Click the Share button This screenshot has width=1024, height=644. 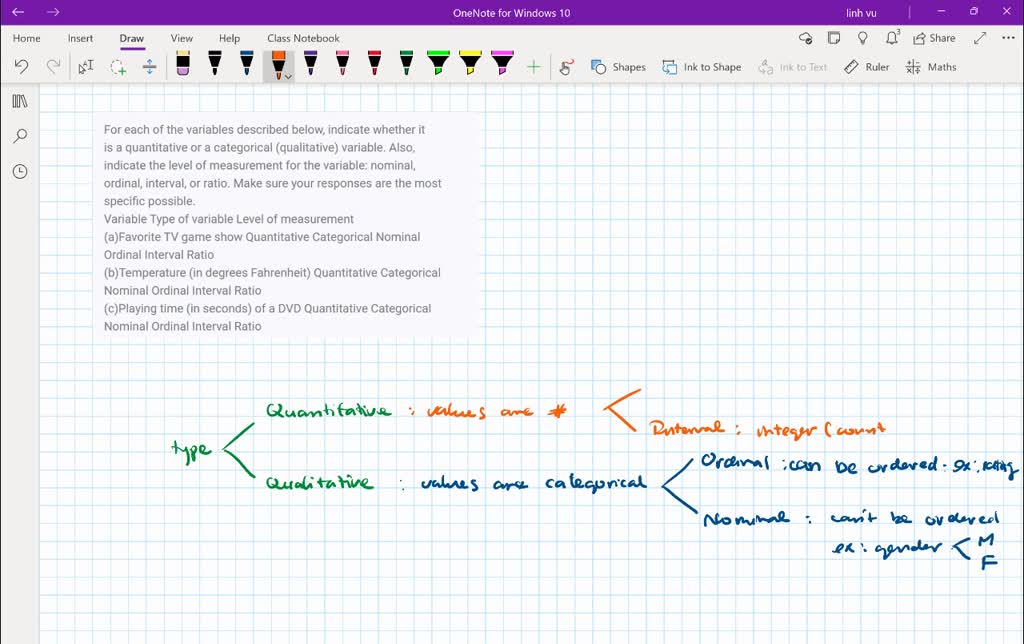(x=933, y=37)
